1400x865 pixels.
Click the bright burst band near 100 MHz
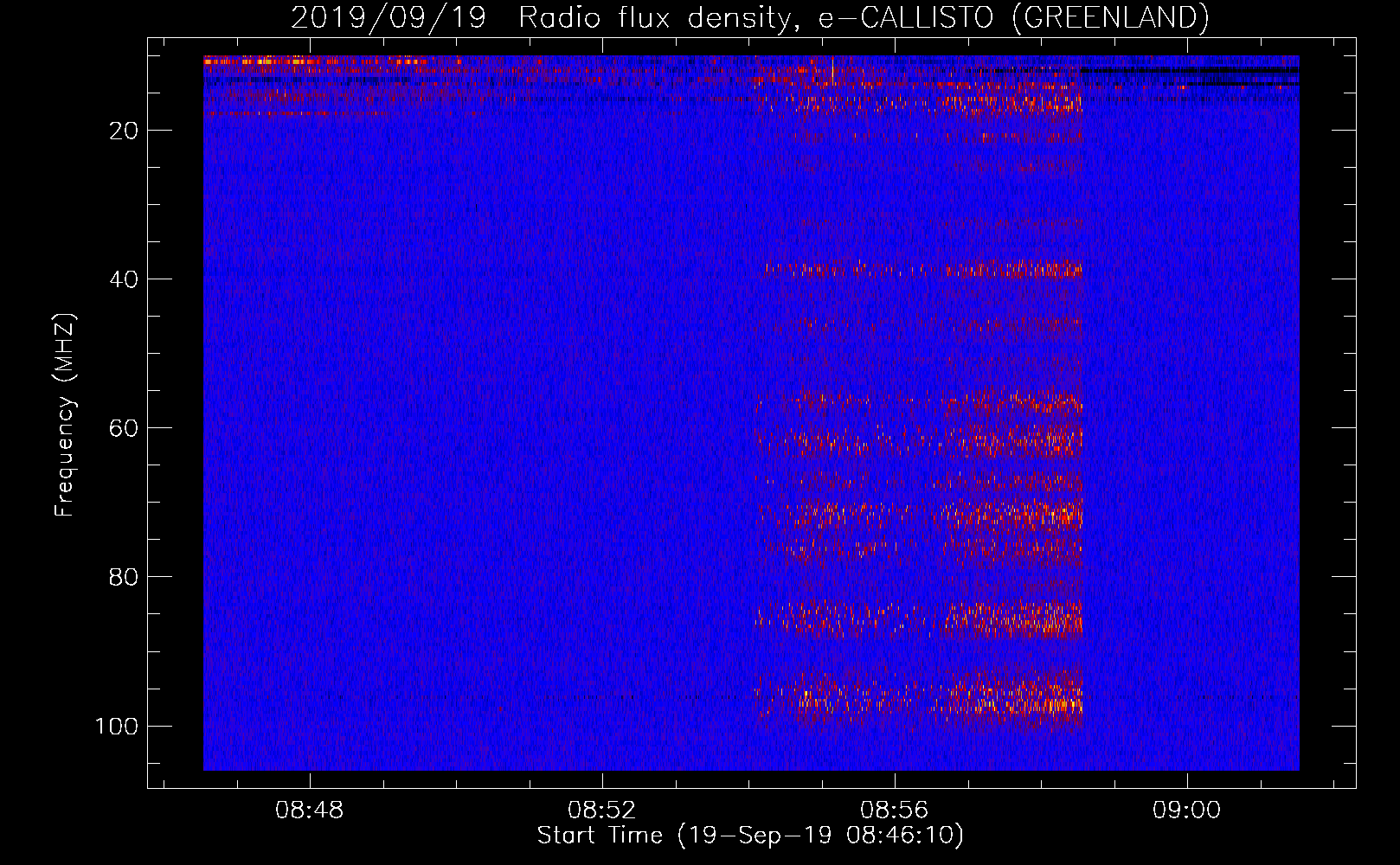pos(920,699)
